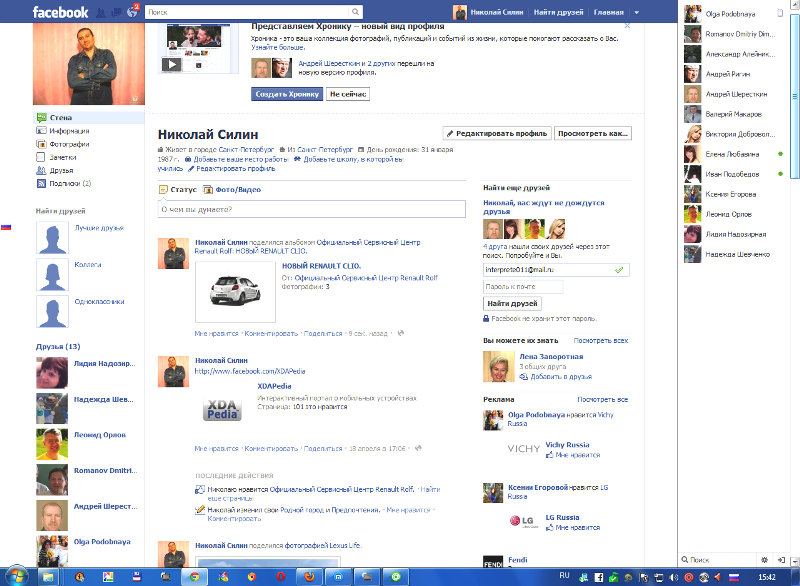This screenshot has width=800, height=586.
Task: Click the chat sidebar Поиск field
Action: point(719,560)
